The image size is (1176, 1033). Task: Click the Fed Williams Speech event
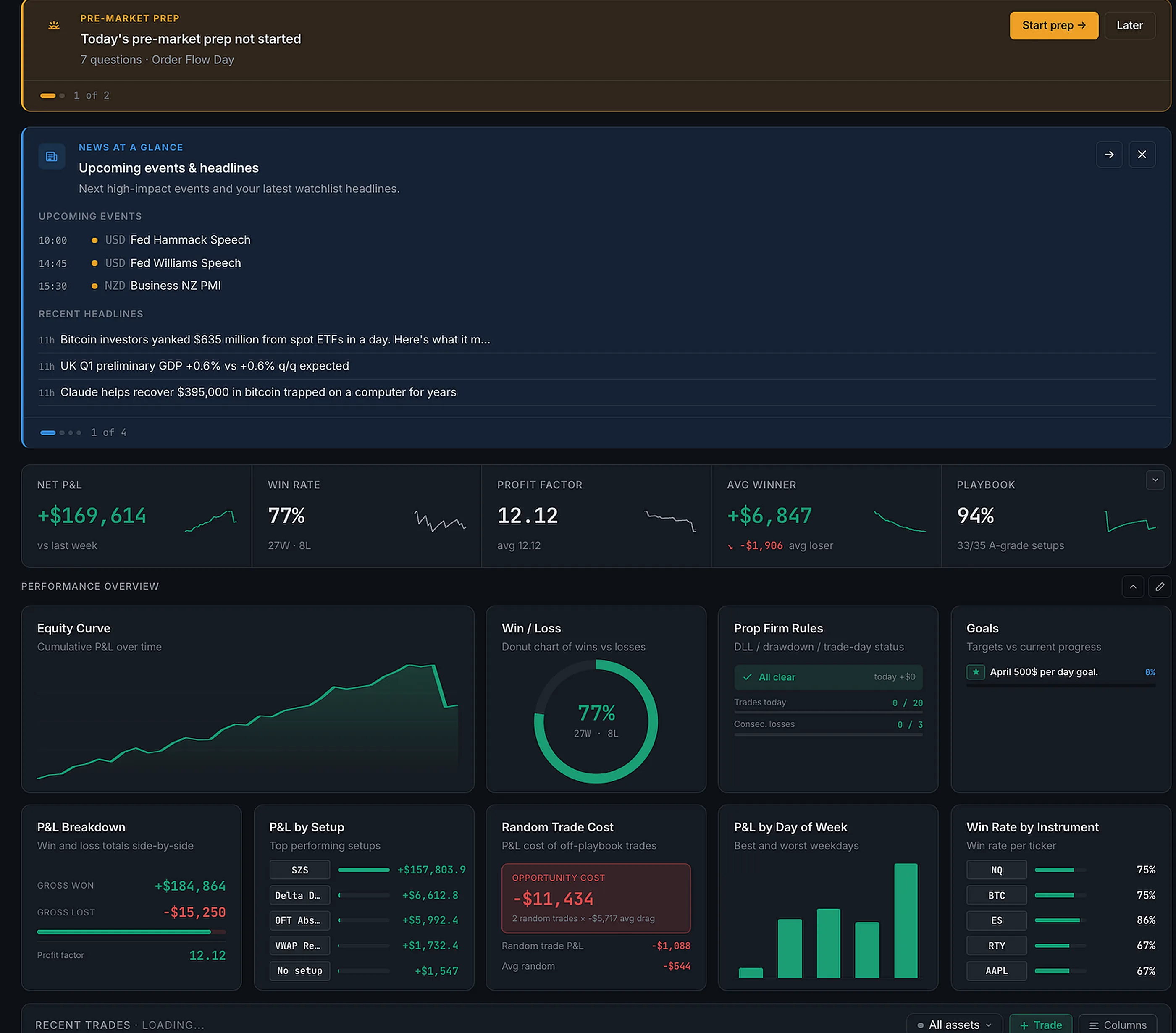[x=186, y=263]
